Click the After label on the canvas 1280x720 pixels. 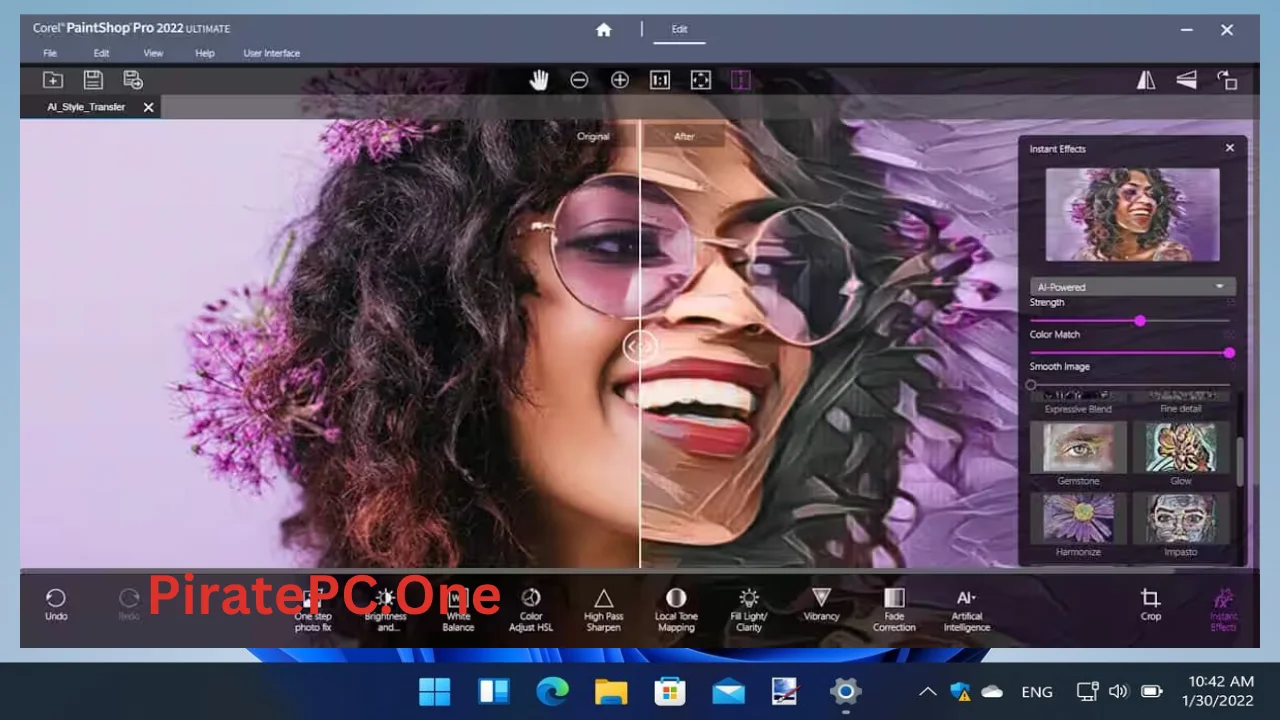coord(684,136)
